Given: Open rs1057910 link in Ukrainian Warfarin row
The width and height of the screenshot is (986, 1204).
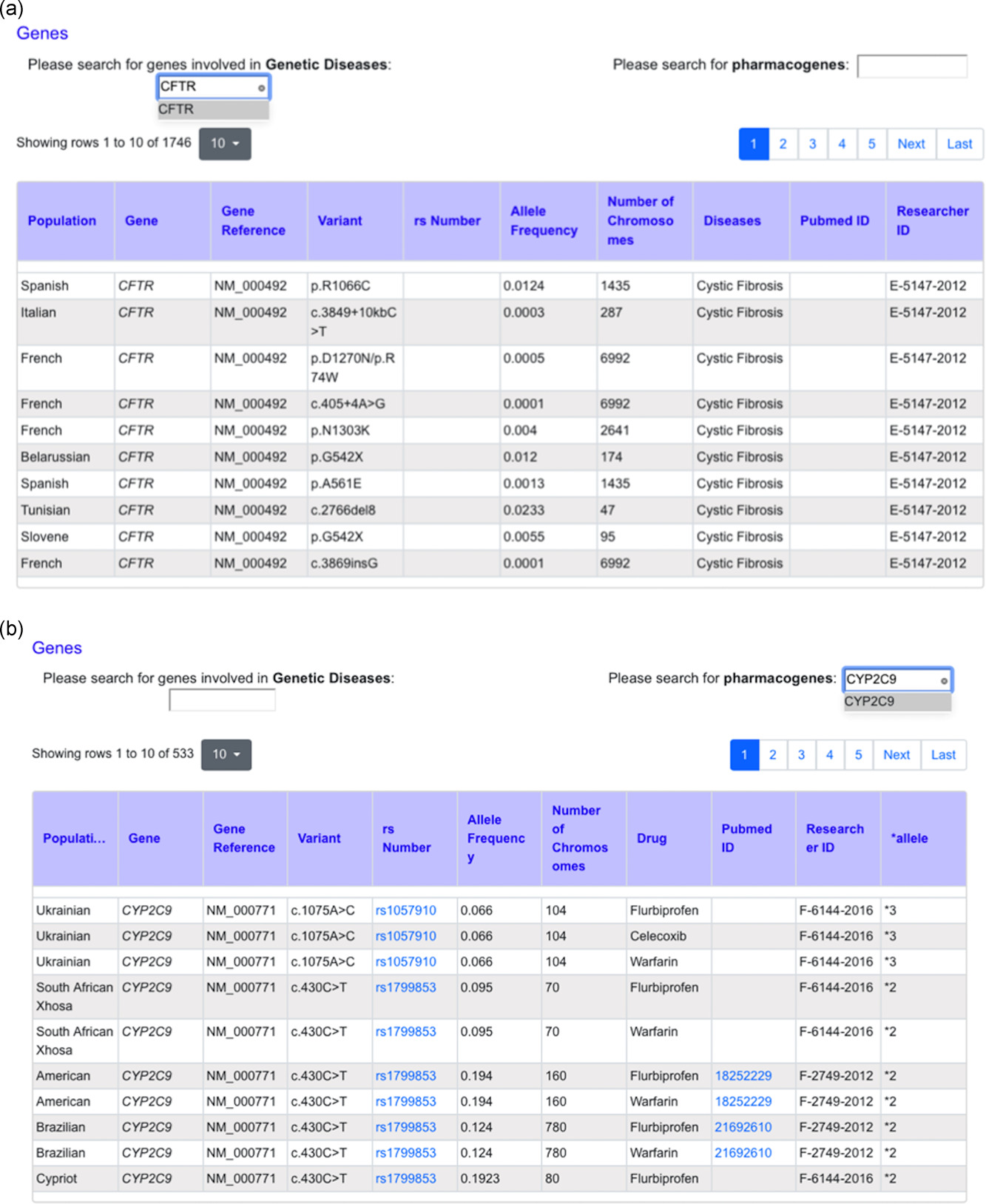Looking at the screenshot, I should 405,962.
